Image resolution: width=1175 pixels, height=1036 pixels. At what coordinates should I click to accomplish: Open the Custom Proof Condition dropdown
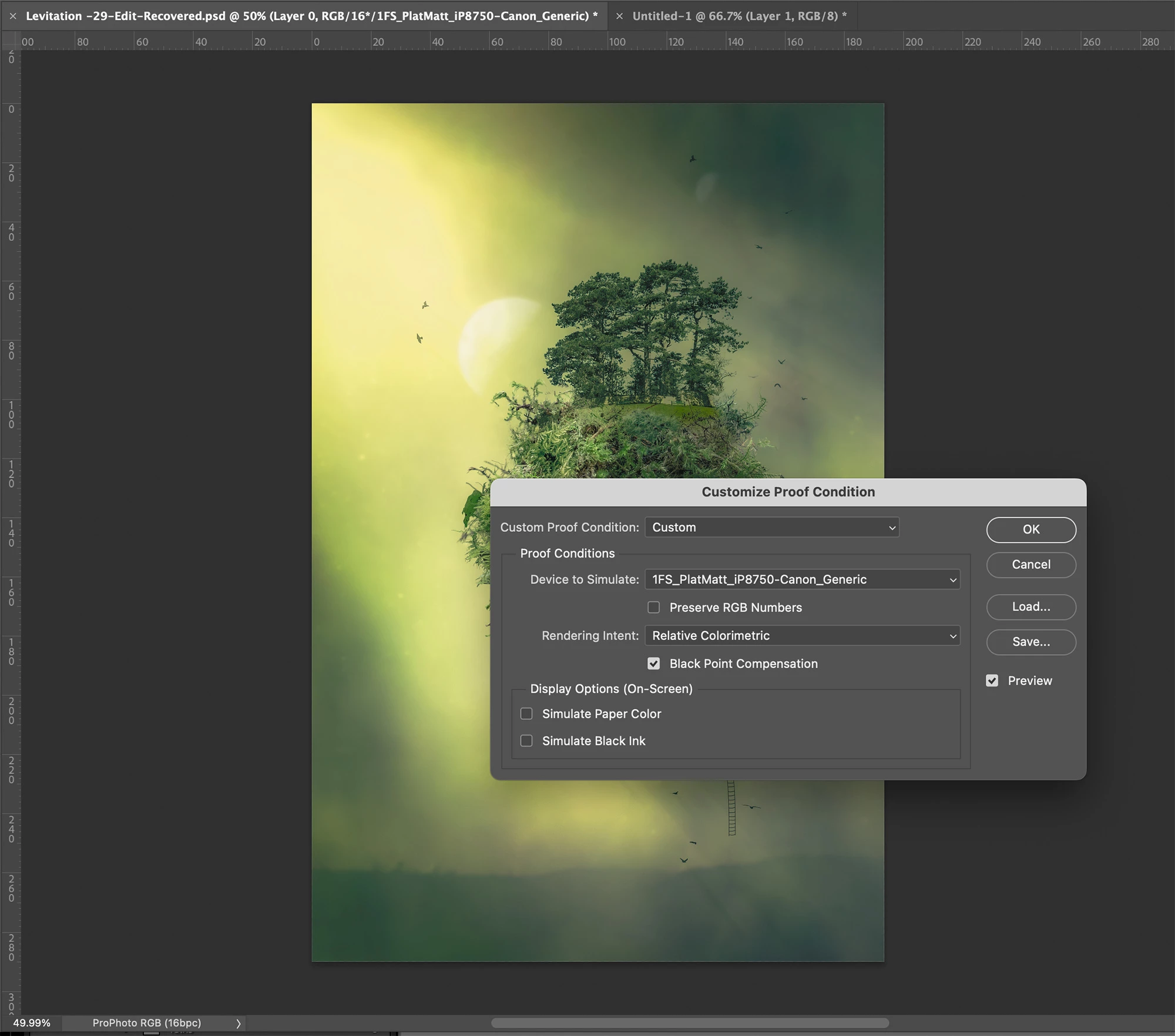(x=772, y=528)
